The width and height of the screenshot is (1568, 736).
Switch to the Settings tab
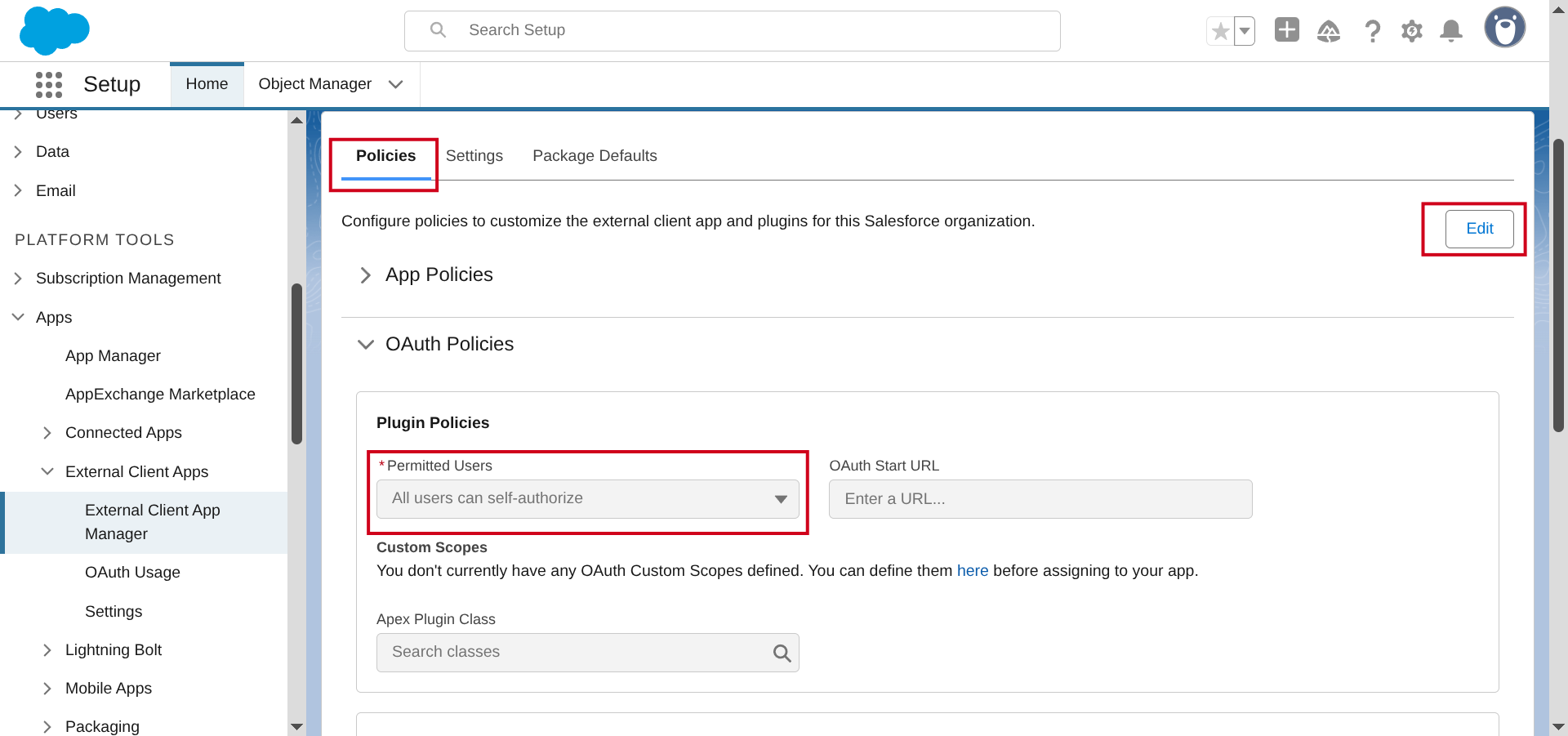pyautogui.click(x=474, y=156)
